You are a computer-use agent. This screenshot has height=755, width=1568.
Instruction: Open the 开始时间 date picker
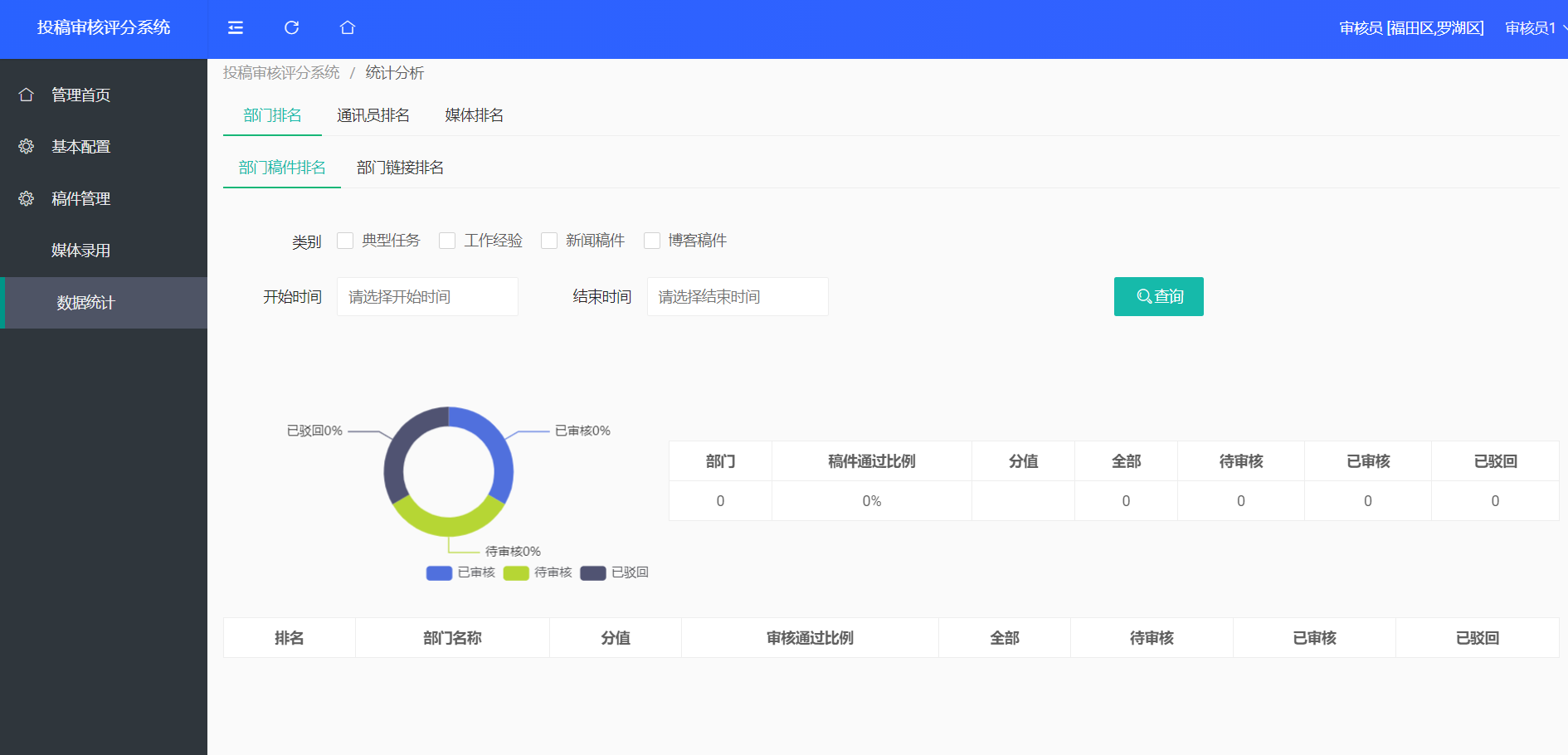click(427, 297)
